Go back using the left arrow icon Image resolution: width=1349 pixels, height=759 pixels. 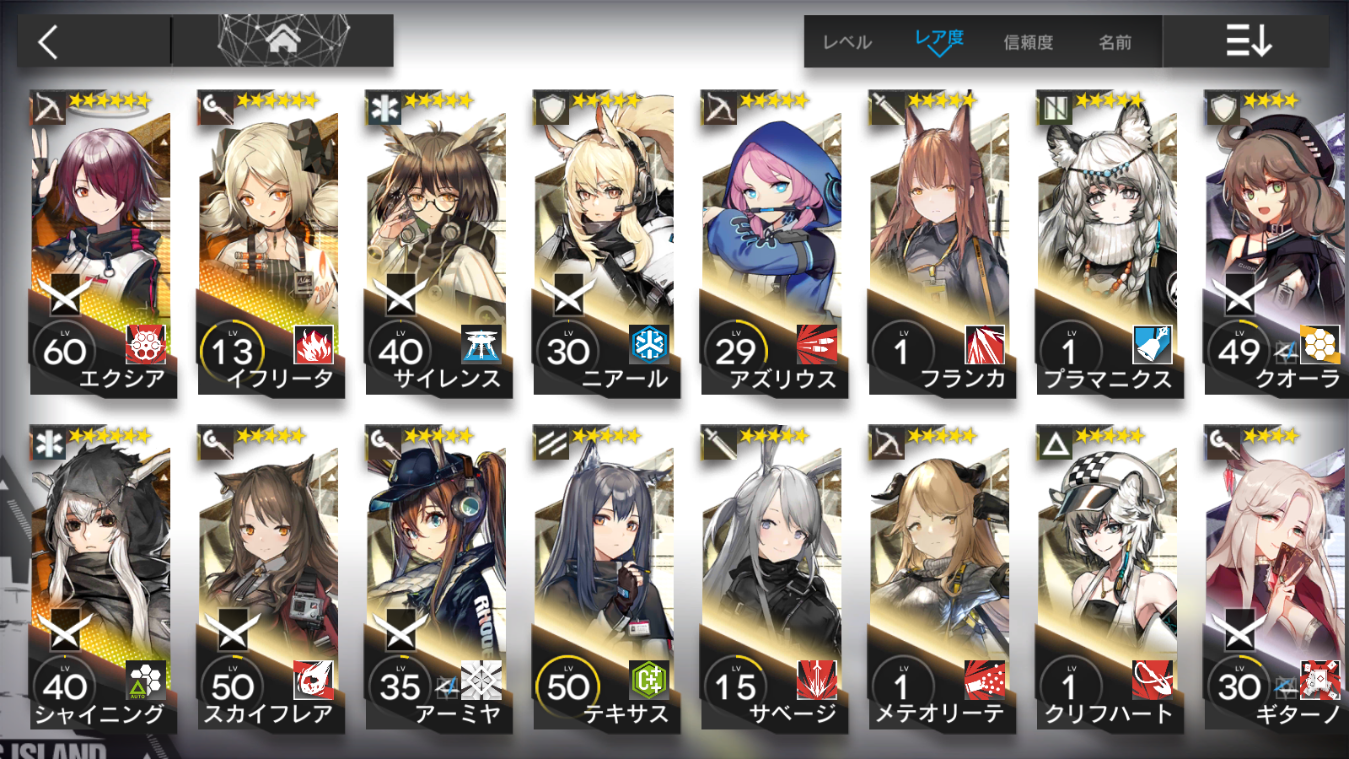click(48, 41)
